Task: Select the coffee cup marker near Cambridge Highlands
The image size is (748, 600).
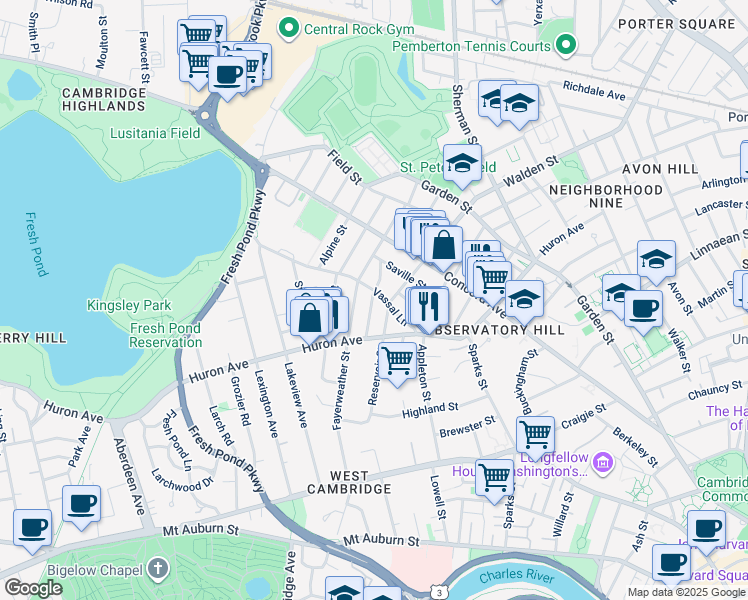Action: (x=228, y=76)
